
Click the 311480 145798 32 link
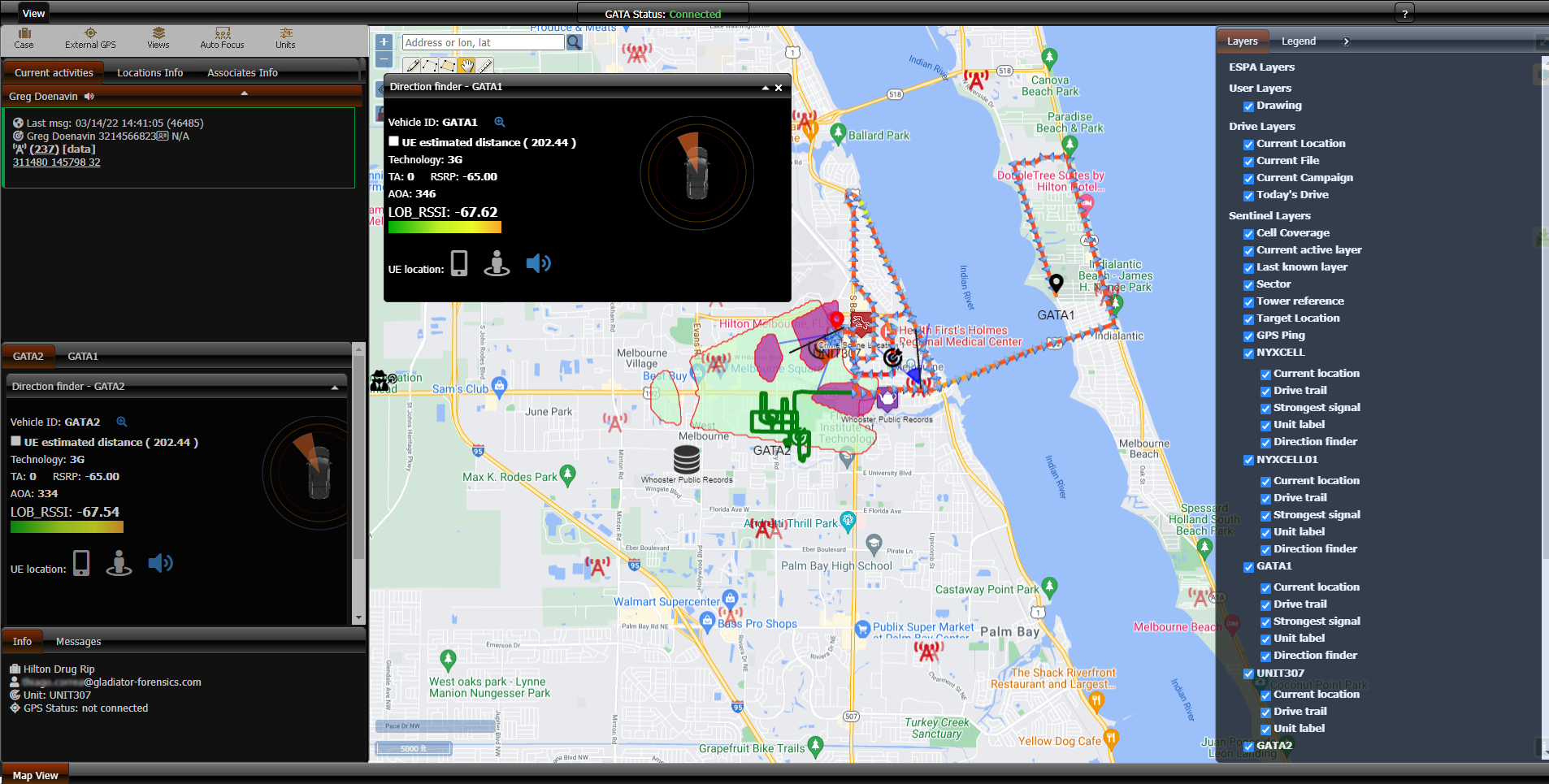(57, 162)
